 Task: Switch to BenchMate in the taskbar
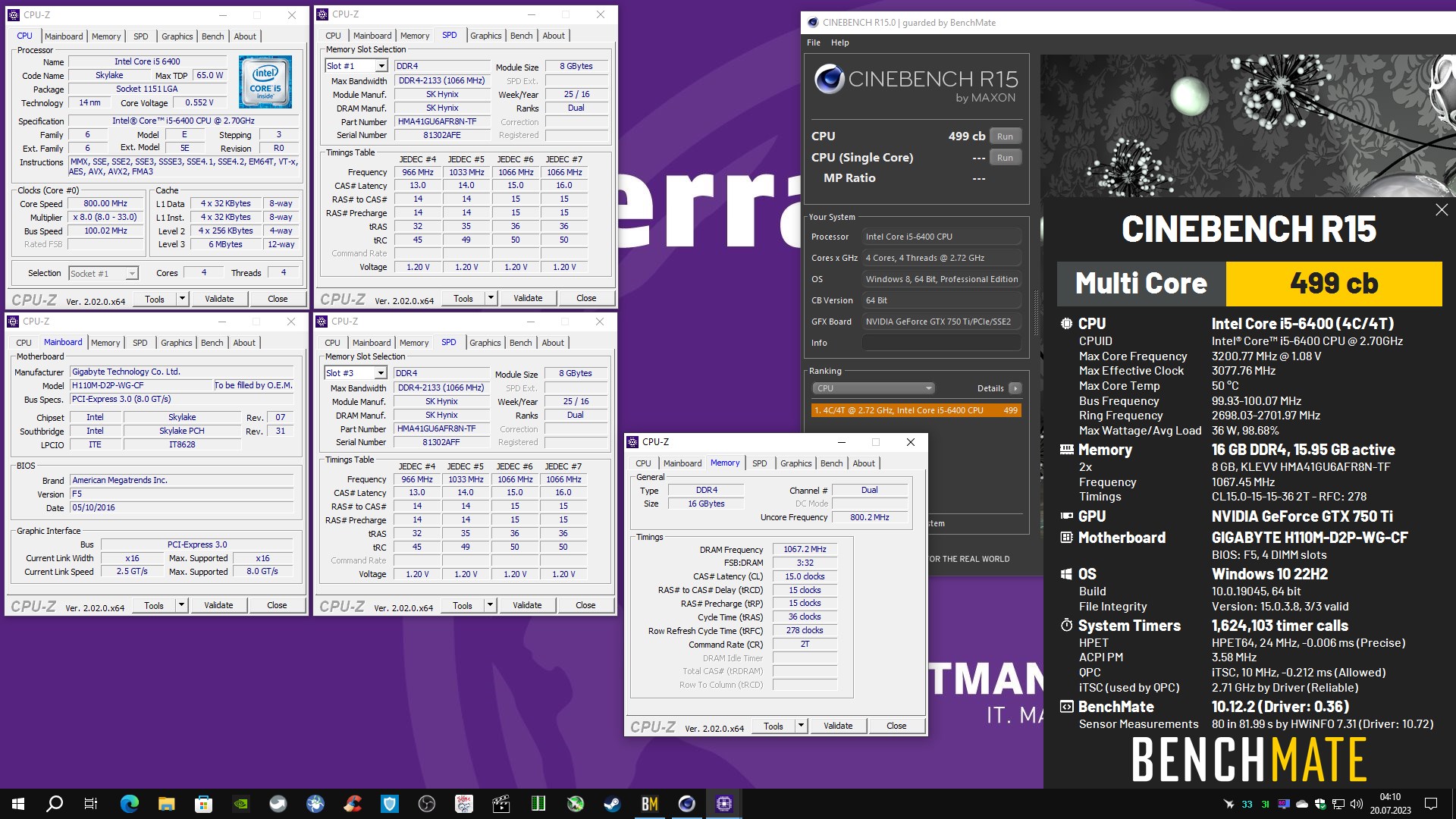[649, 804]
